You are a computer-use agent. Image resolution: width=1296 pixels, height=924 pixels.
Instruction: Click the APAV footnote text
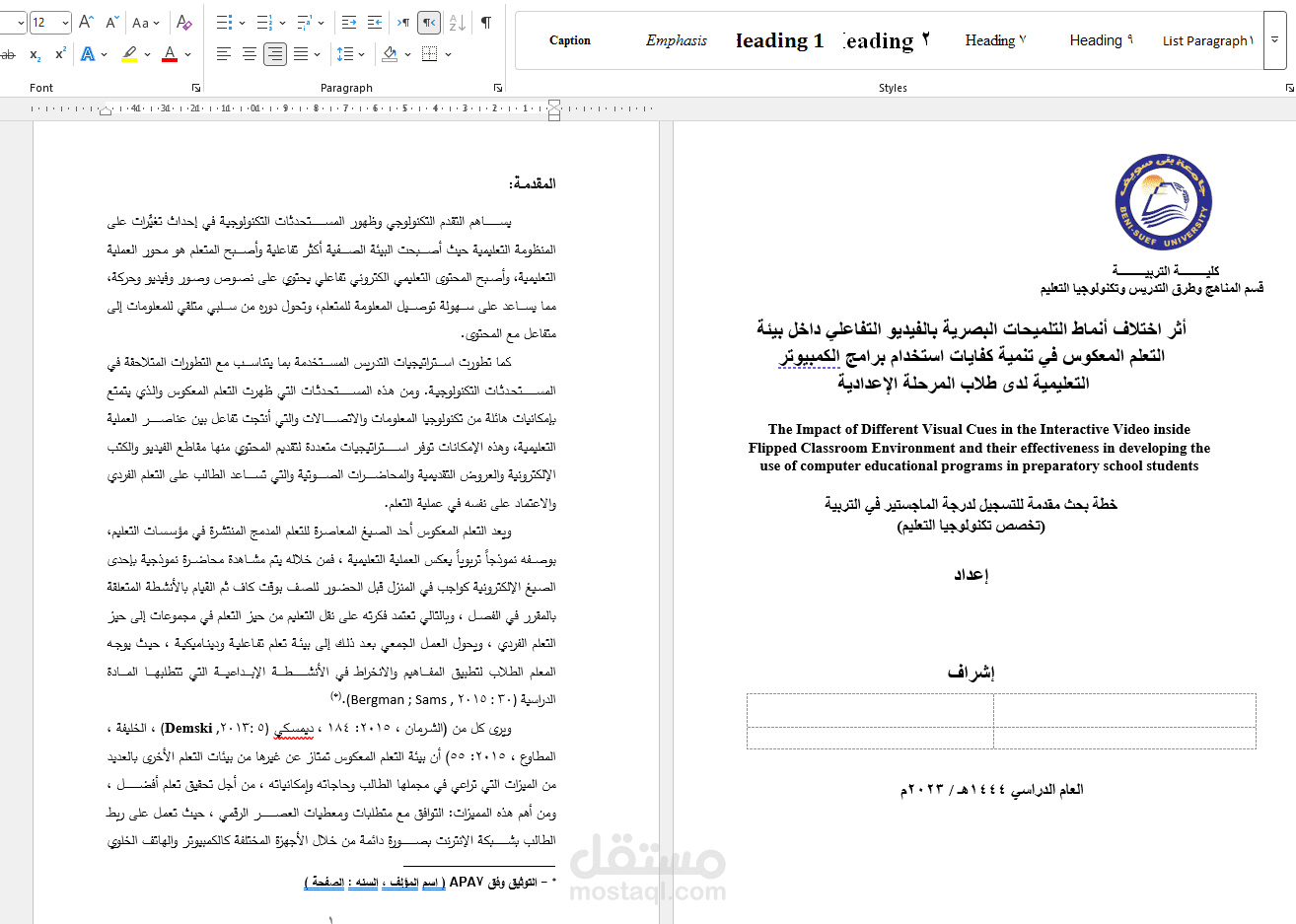tap(429, 882)
